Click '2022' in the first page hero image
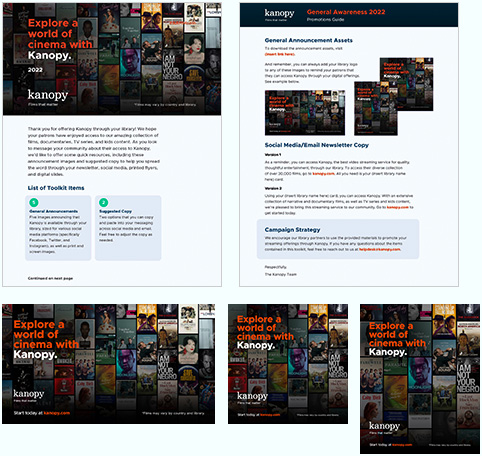 (x=35, y=70)
